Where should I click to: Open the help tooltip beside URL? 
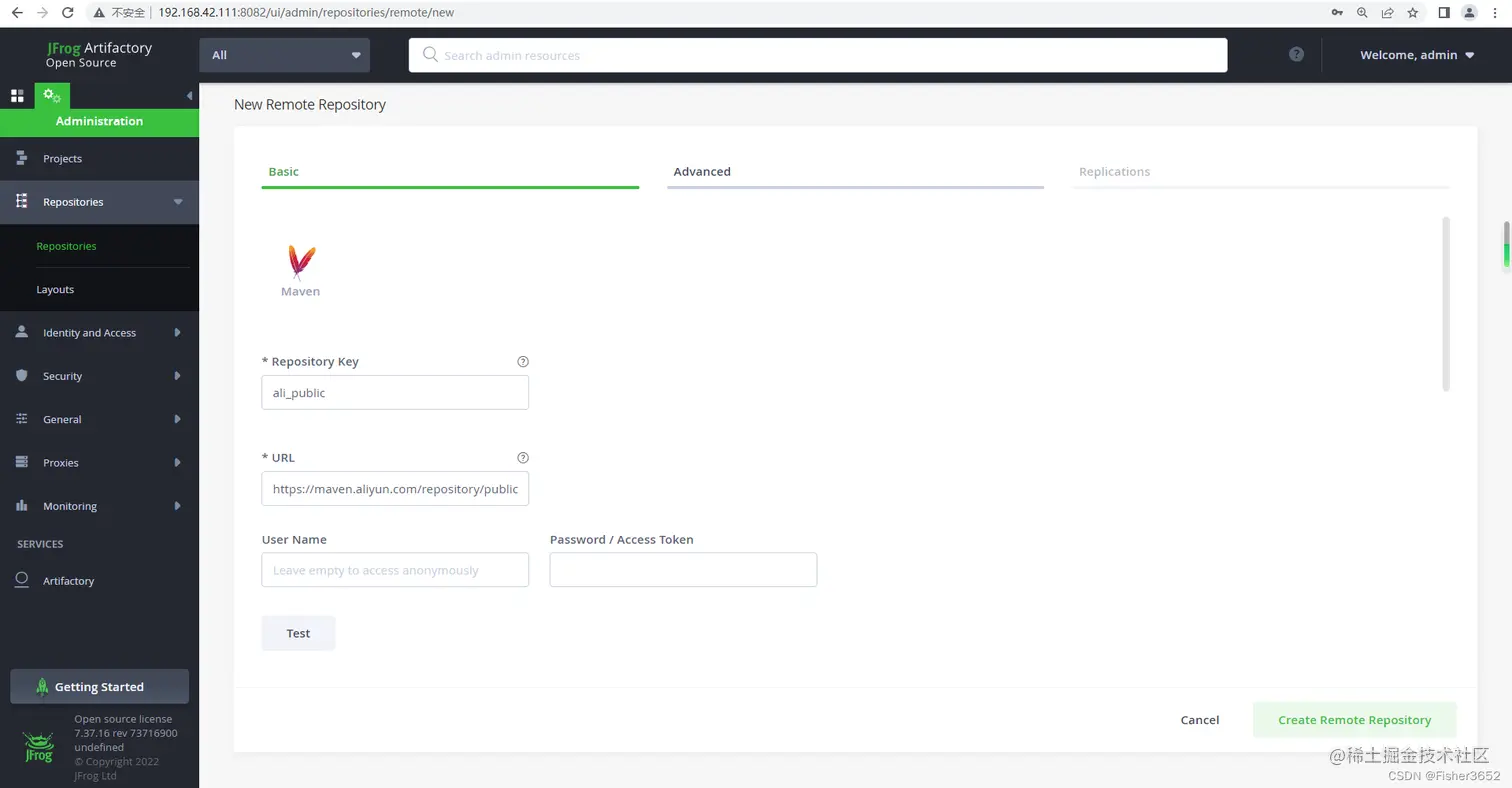523,458
